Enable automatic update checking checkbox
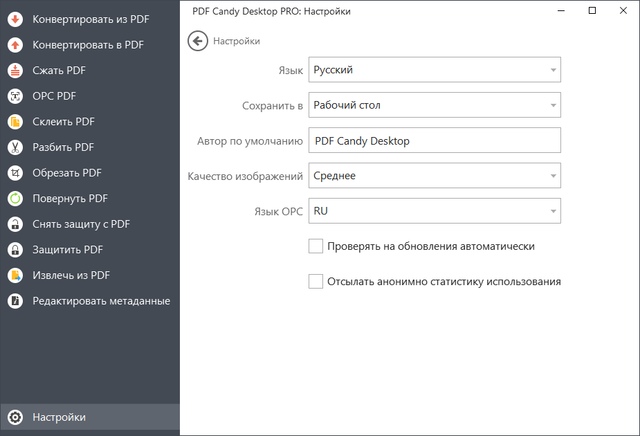The height and width of the screenshot is (436, 640). (x=316, y=246)
